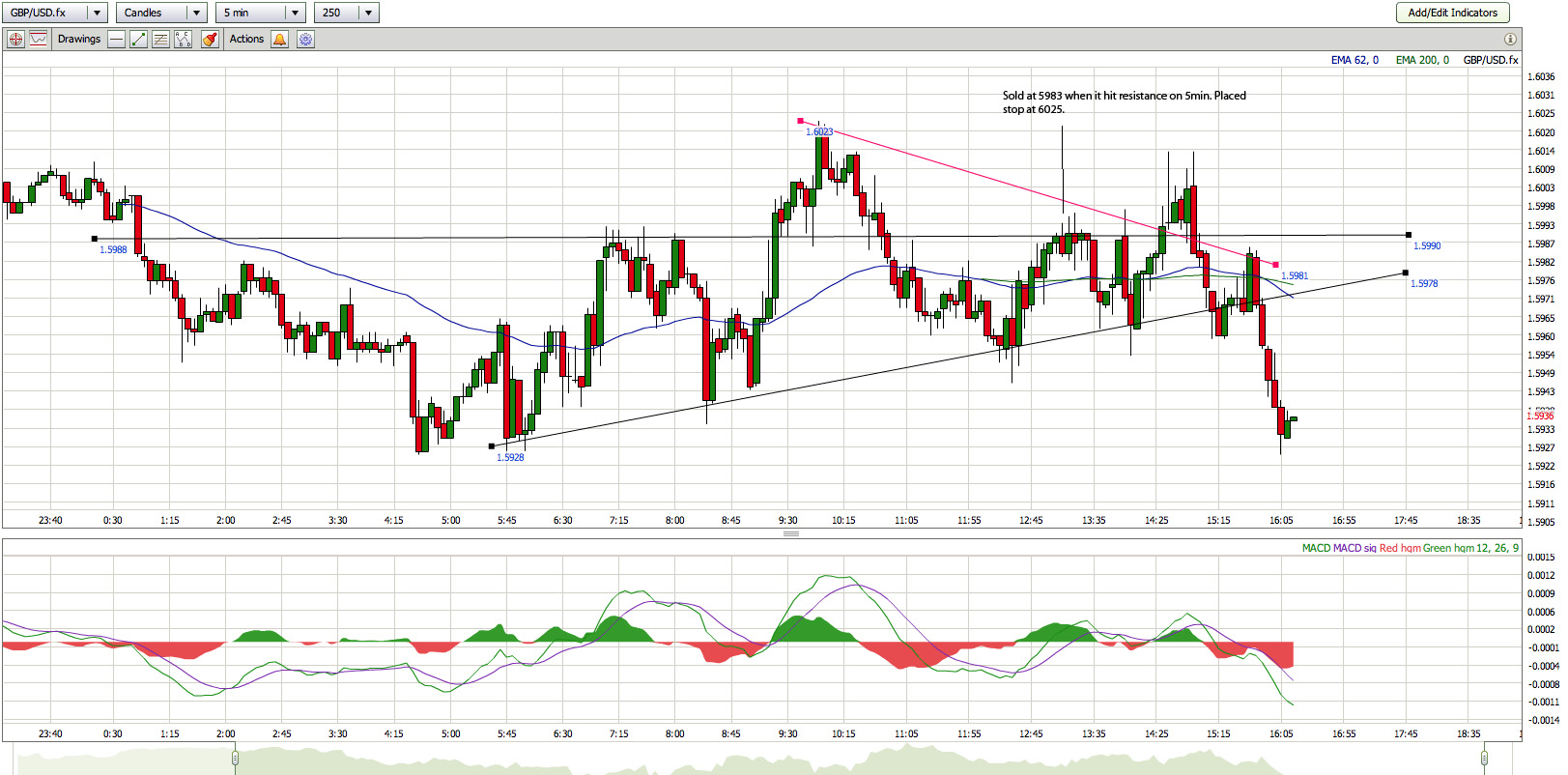1568x775 pixels.
Task: Expand the Candles chart type dropdown
Action: (196, 13)
